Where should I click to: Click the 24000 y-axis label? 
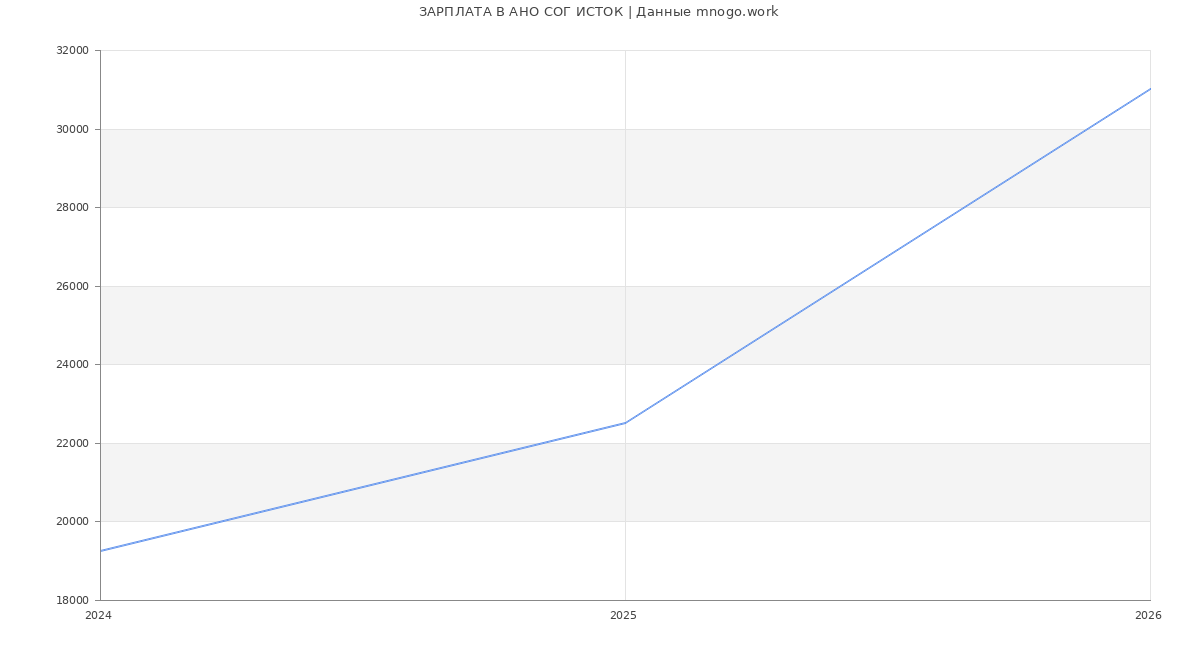point(72,364)
